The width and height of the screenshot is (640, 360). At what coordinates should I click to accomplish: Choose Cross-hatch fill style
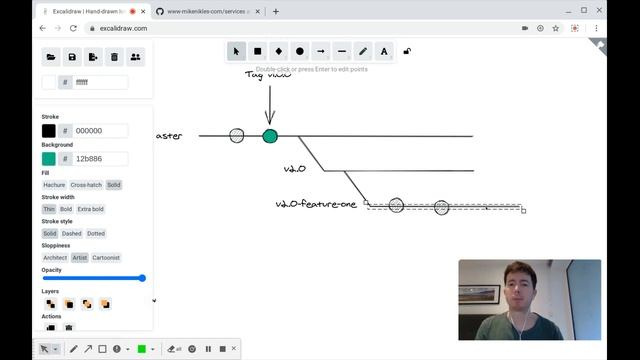86,185
